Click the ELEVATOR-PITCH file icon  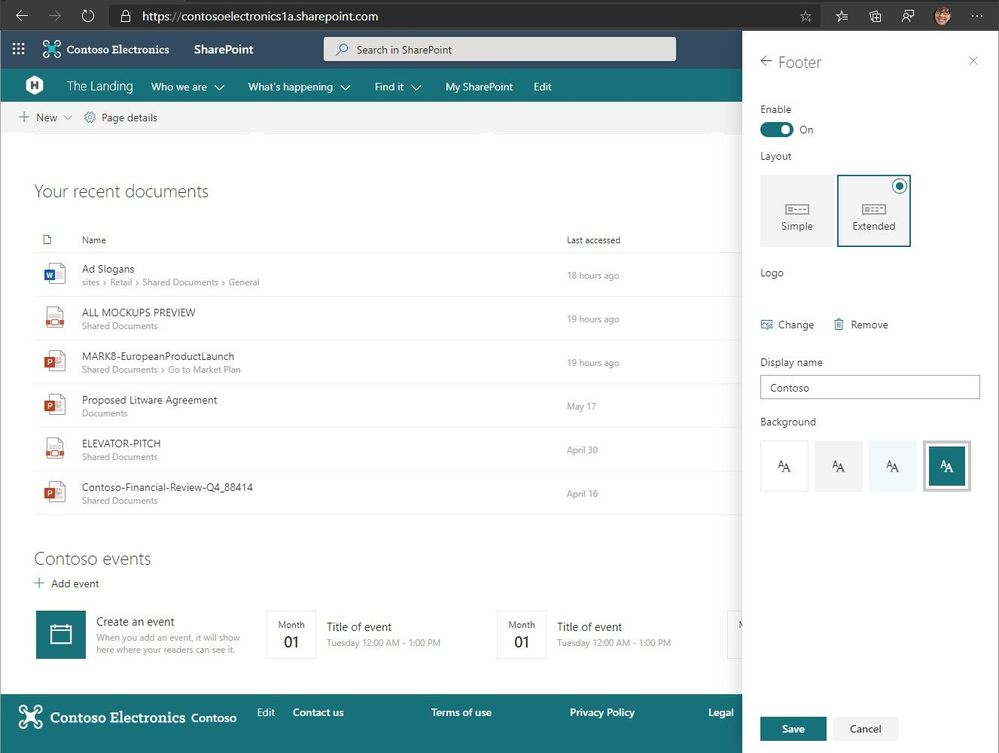[x=55, y=448]
